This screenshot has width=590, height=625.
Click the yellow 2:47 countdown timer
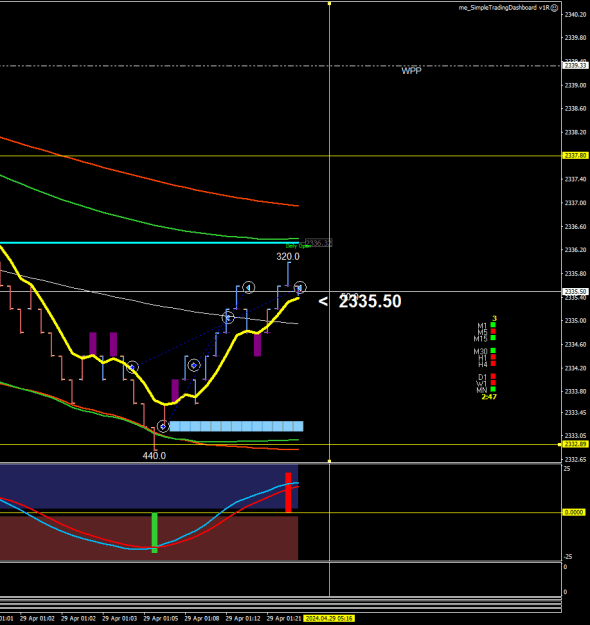489,397
